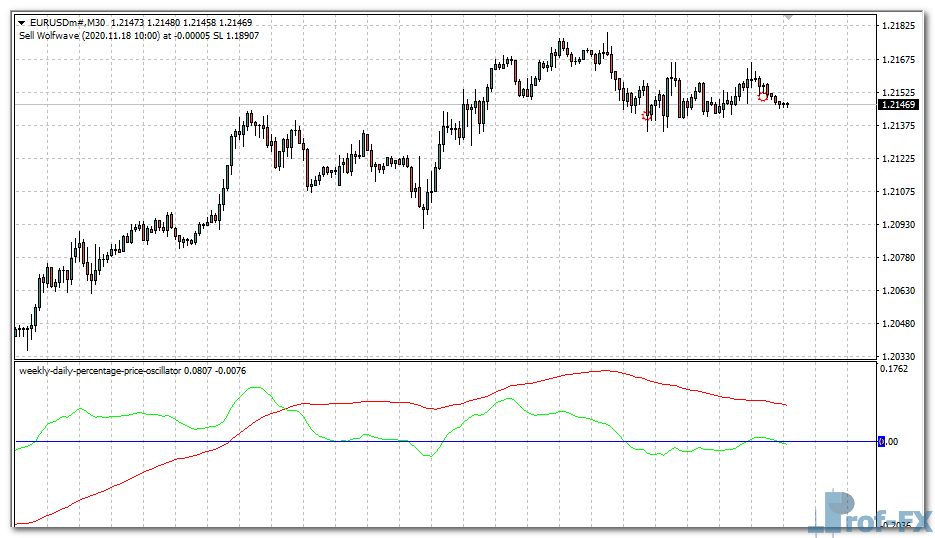The width and height of the screenshot is (935, 538).
Task: Click the current price label 1.21469
Action: (900, 104)
